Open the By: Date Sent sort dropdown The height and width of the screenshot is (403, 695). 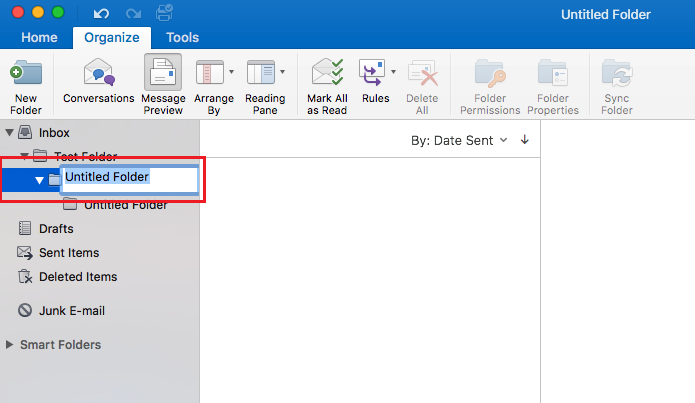(x=459, y=141)
